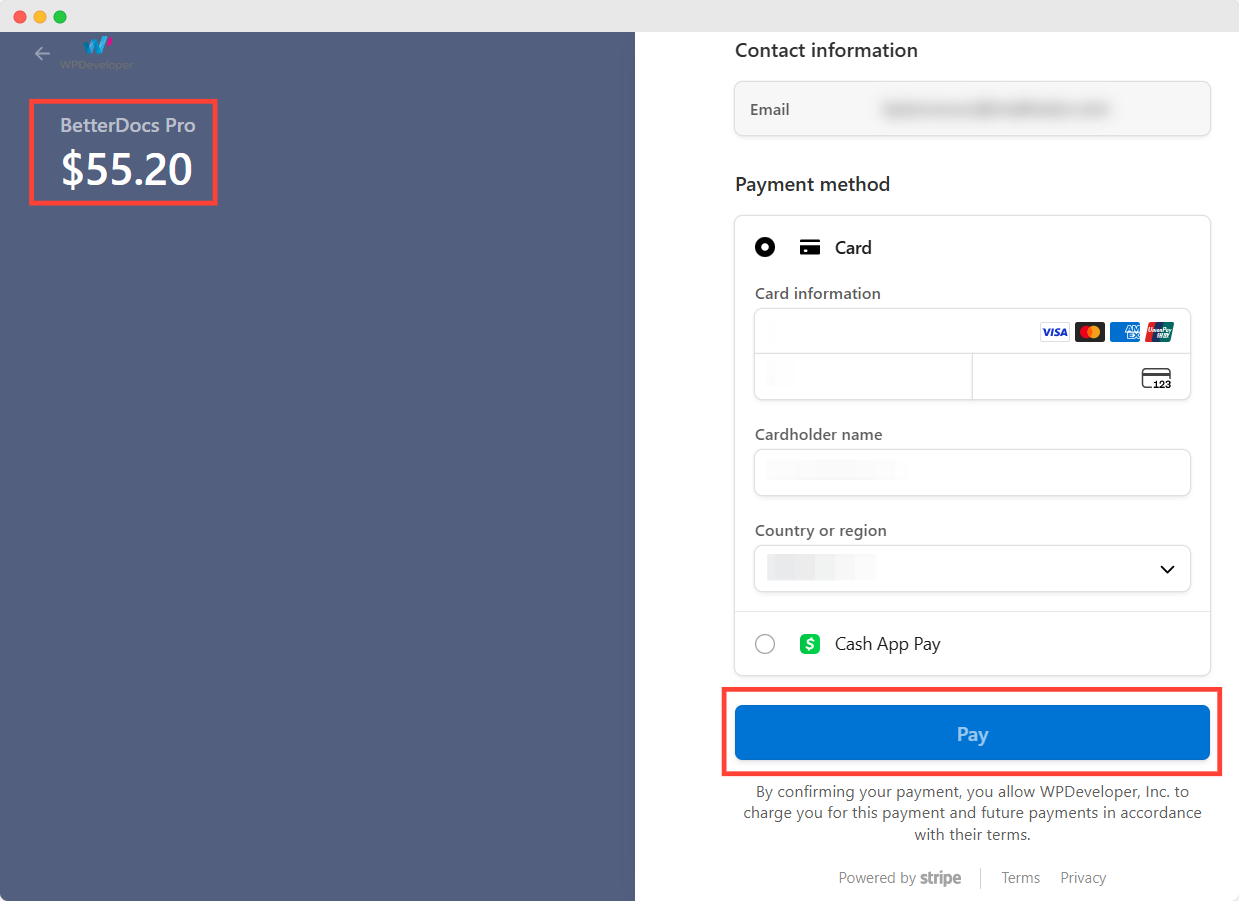
Task: Click the BetterDocs Pro price display
Action: 123,152
